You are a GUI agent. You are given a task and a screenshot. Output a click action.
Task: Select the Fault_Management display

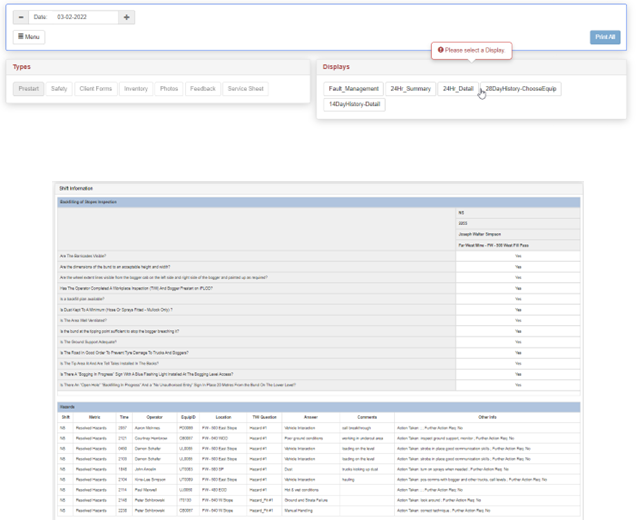354,89
